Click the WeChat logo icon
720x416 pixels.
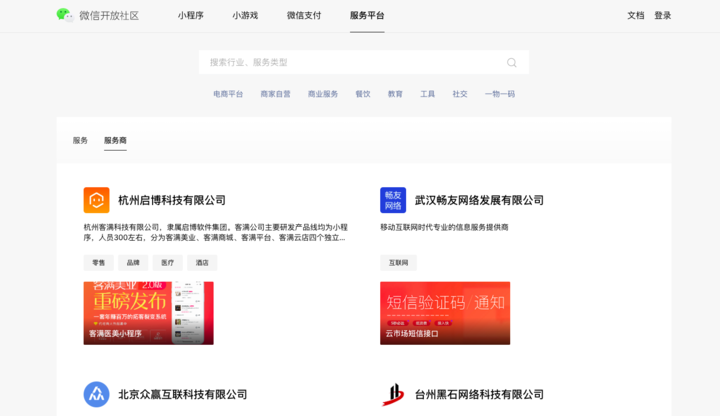coord(65,15)
